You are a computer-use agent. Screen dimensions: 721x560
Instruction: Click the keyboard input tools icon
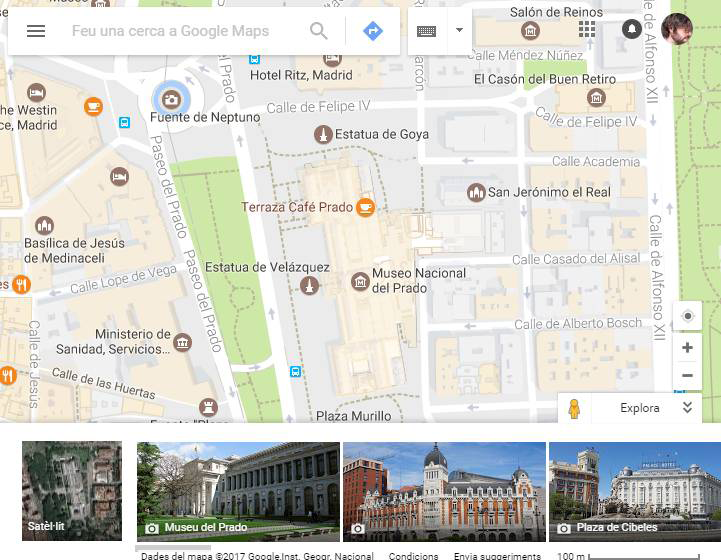pos(427,31)
